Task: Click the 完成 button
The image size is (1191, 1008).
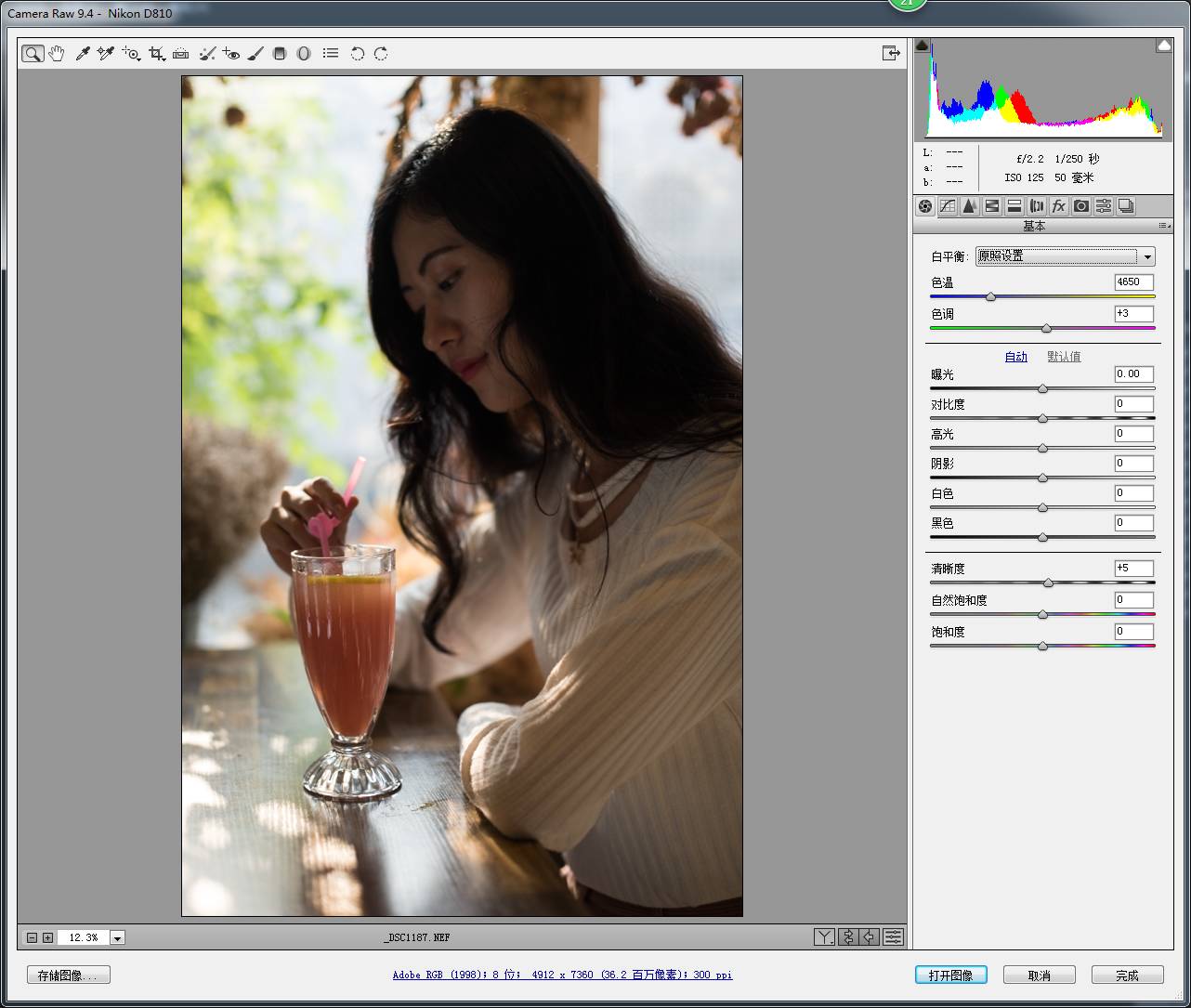Action: [1128, 975]
